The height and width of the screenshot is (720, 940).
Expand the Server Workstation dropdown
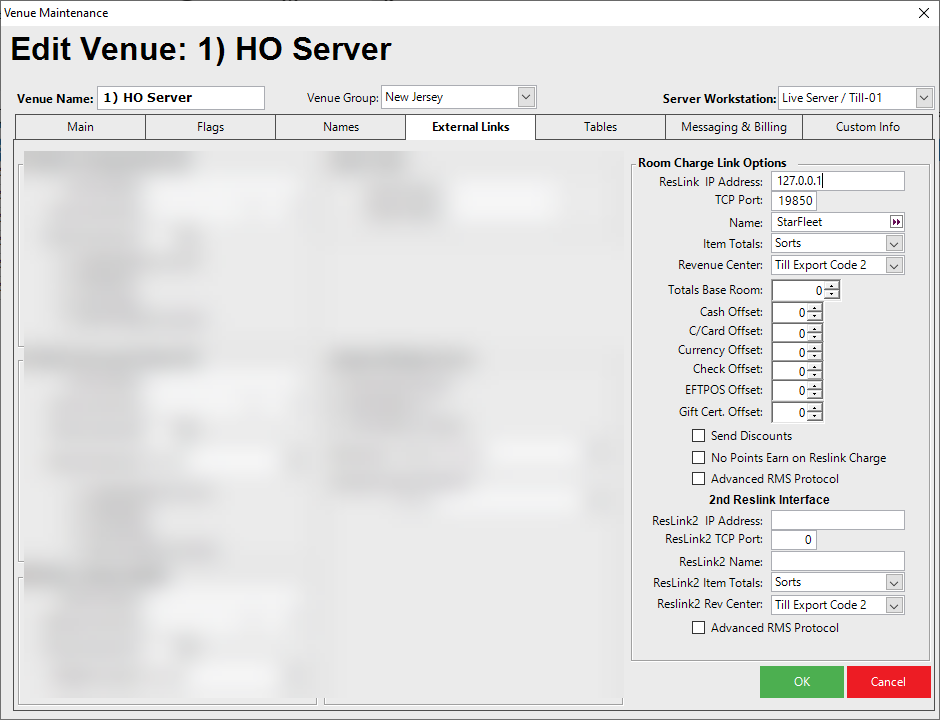click(924, 98)
